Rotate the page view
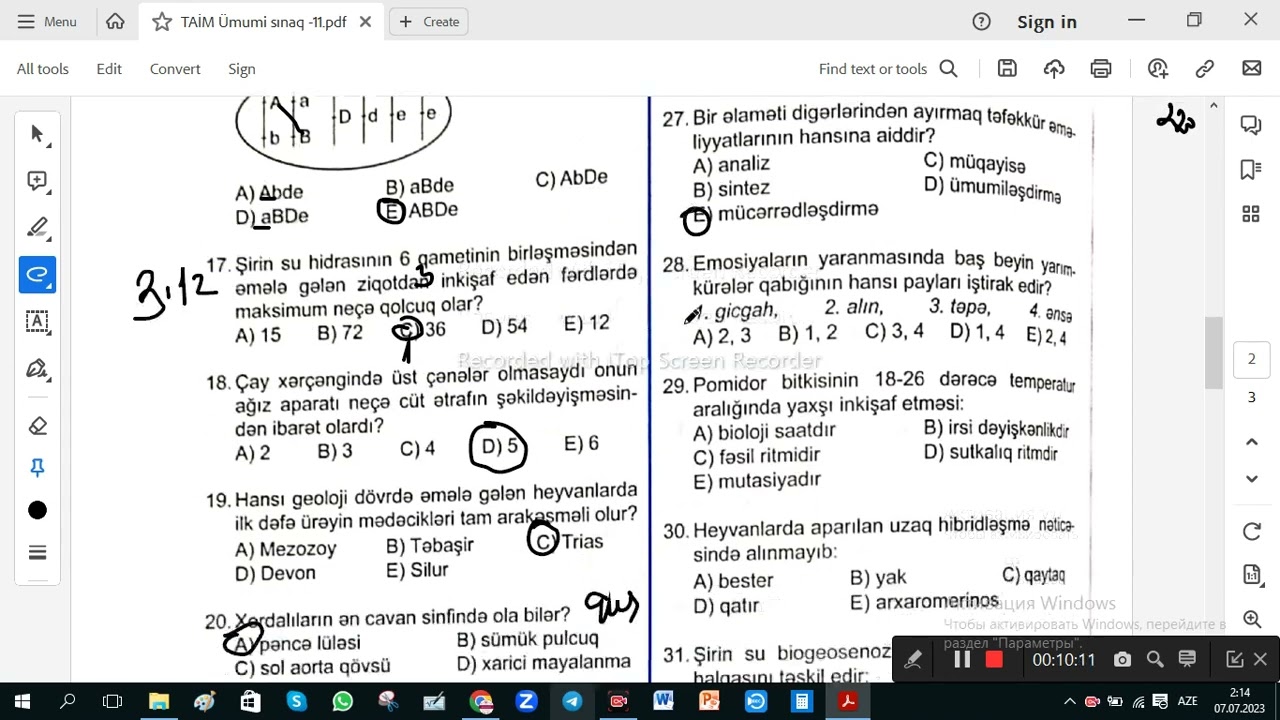The width and height of the screenshot is (1280, 720). point(1251,532)
